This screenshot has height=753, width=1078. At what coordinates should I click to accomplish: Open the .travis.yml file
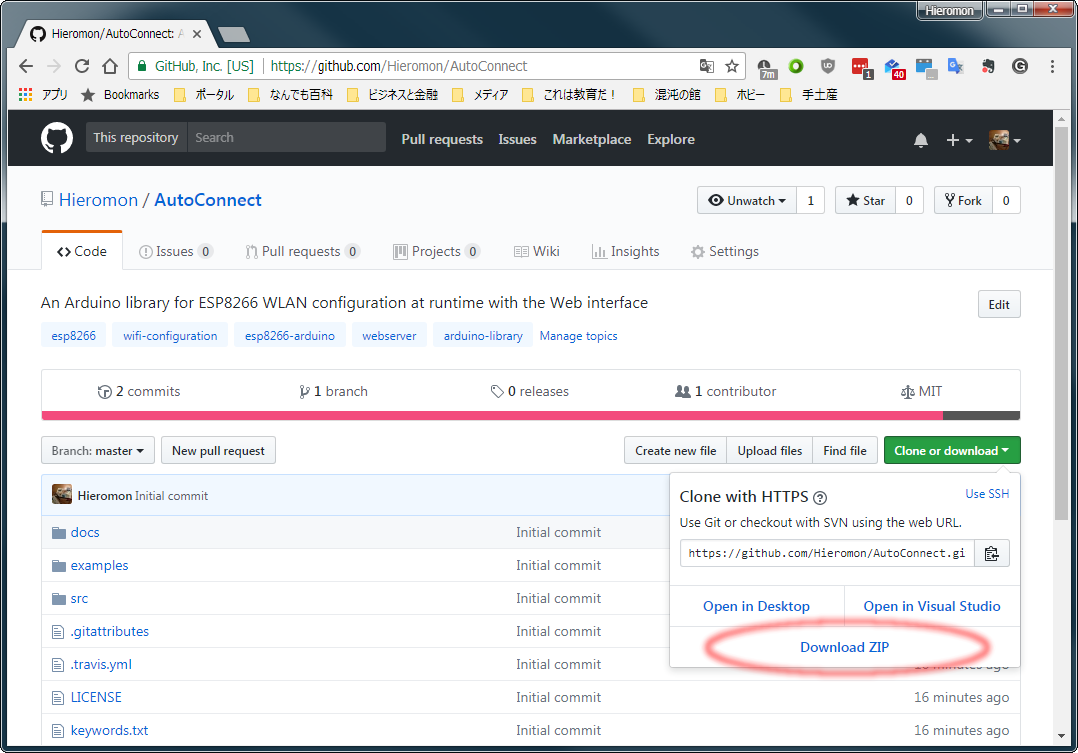click(x=101, y=664)
